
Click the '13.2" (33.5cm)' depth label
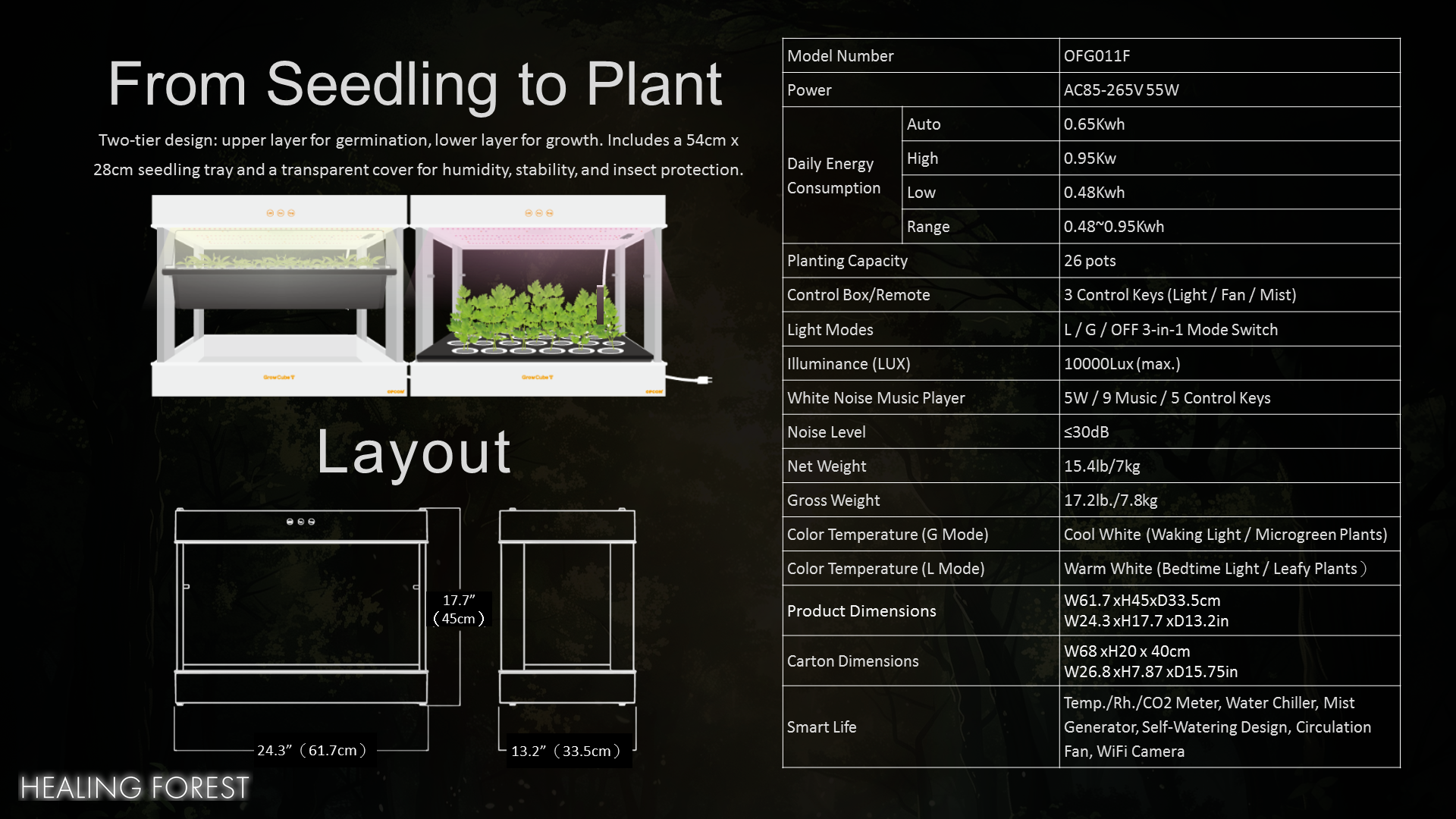coord(566,751)
